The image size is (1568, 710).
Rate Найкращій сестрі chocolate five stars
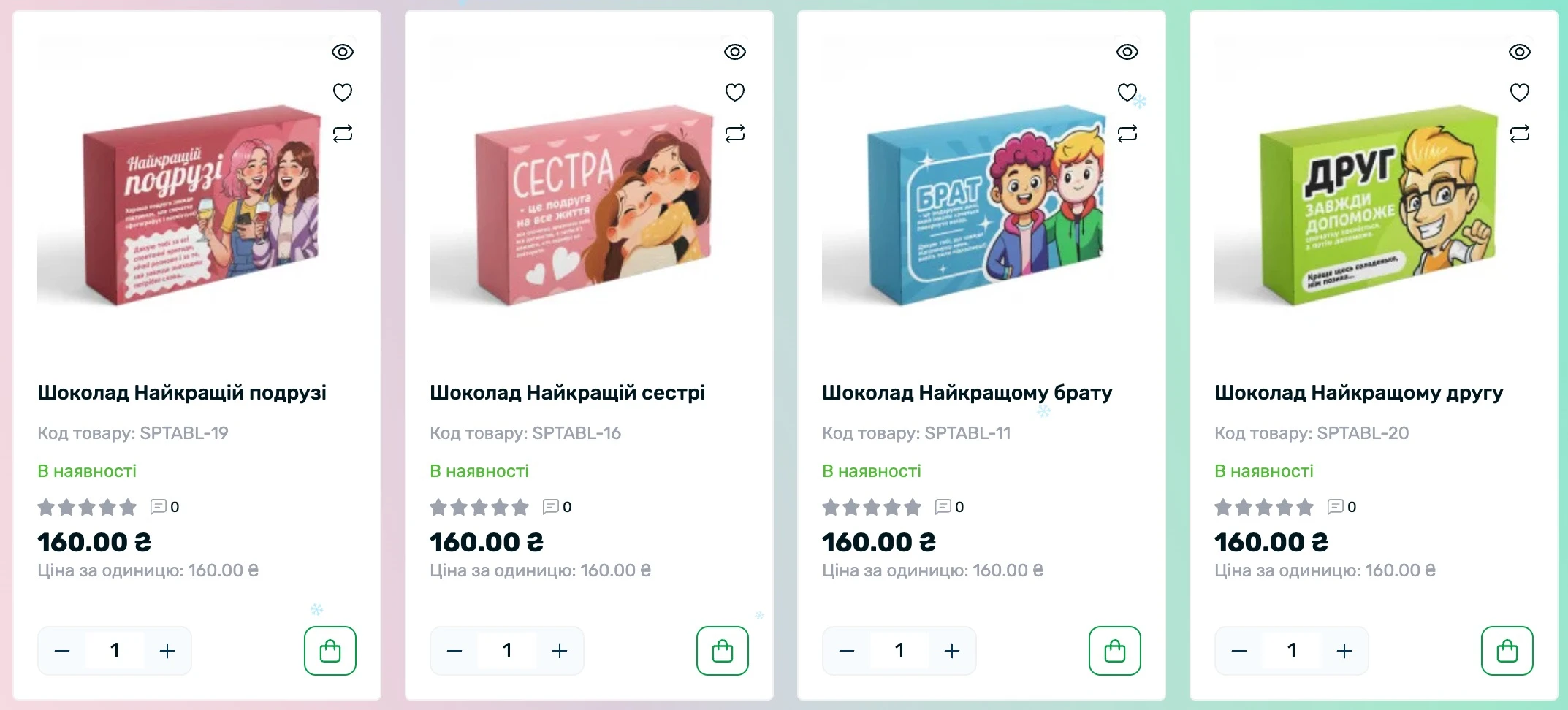tap(520, 507)
